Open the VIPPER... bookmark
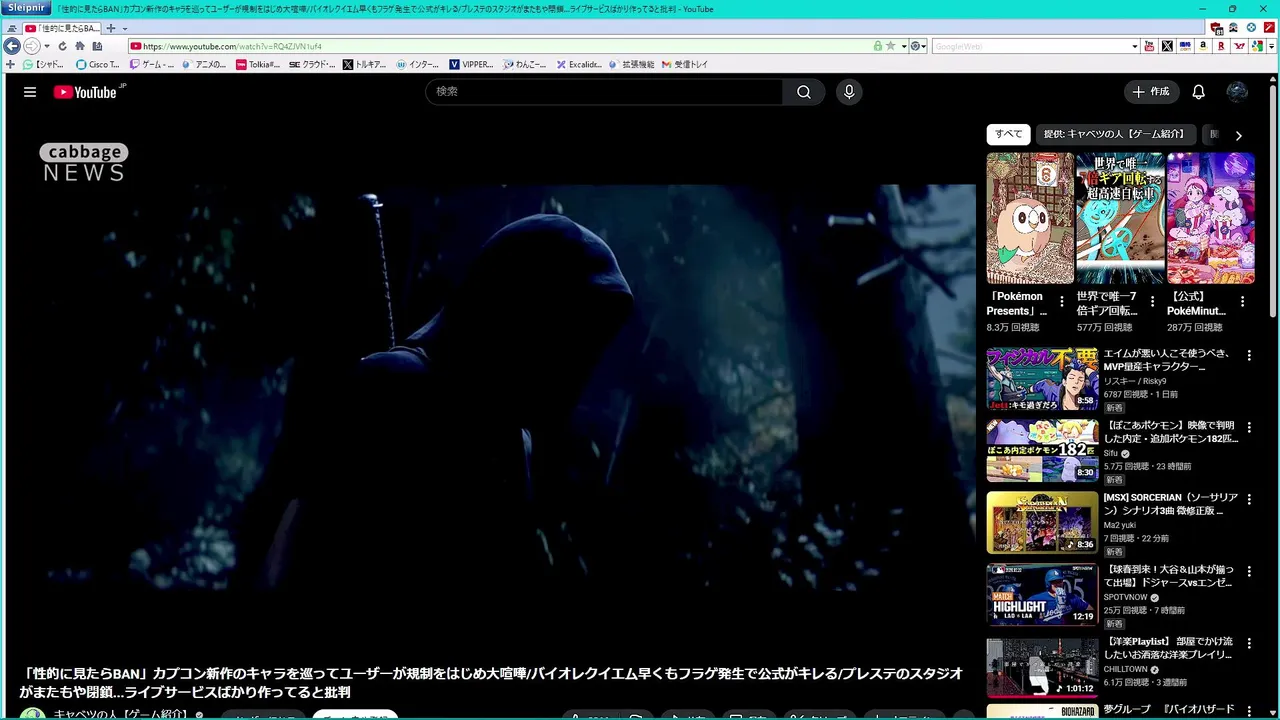Viewport: 1280px width, 720px height. point(471,64)
